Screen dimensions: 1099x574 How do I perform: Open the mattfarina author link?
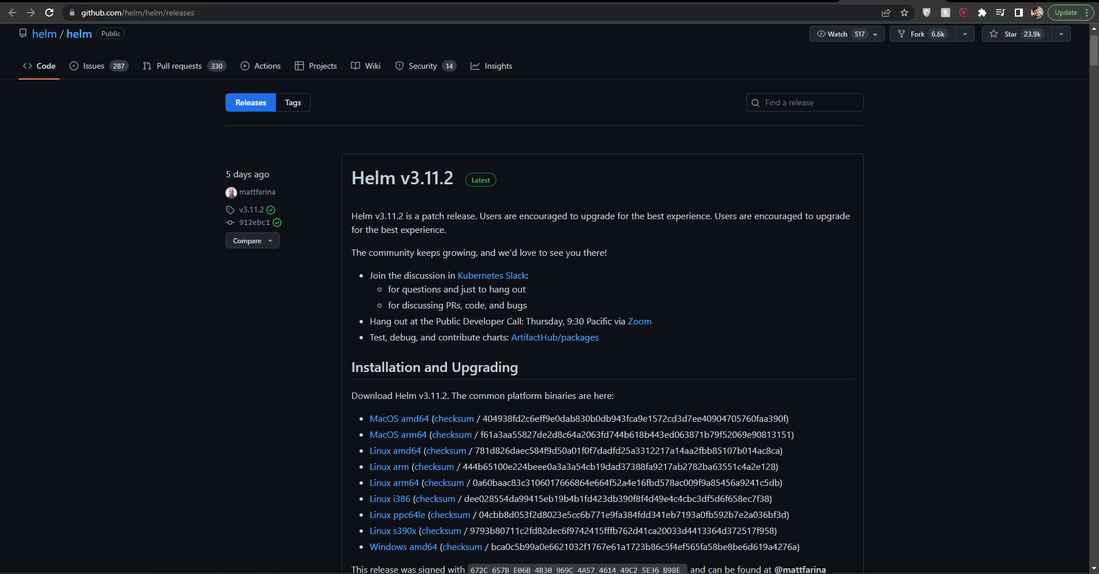pyautogui.click(x=257, y=192)
